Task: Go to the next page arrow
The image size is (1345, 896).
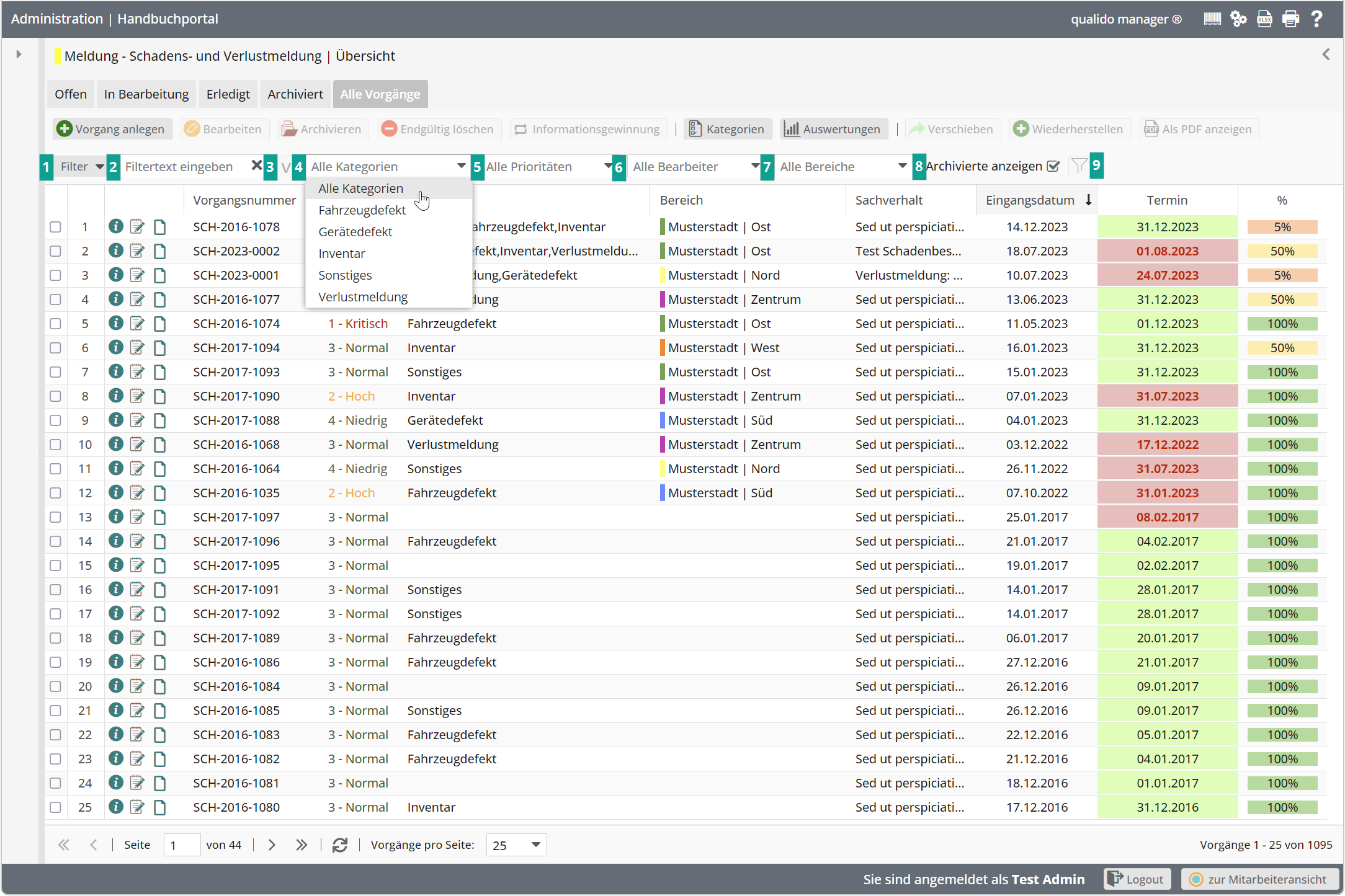Action: tap(272, 845)
